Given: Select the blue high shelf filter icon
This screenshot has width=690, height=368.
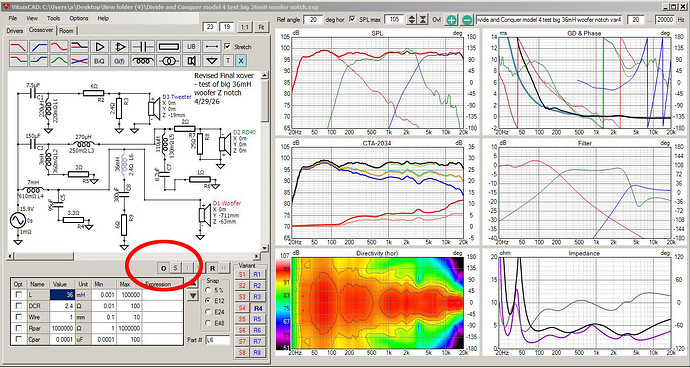Looking at the screenshot, I should (39, 61).
